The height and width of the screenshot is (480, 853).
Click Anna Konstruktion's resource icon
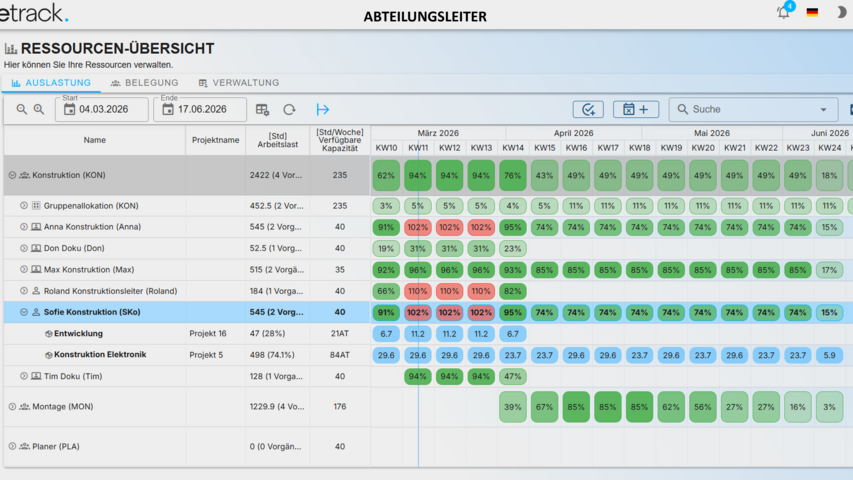[36, 227]
